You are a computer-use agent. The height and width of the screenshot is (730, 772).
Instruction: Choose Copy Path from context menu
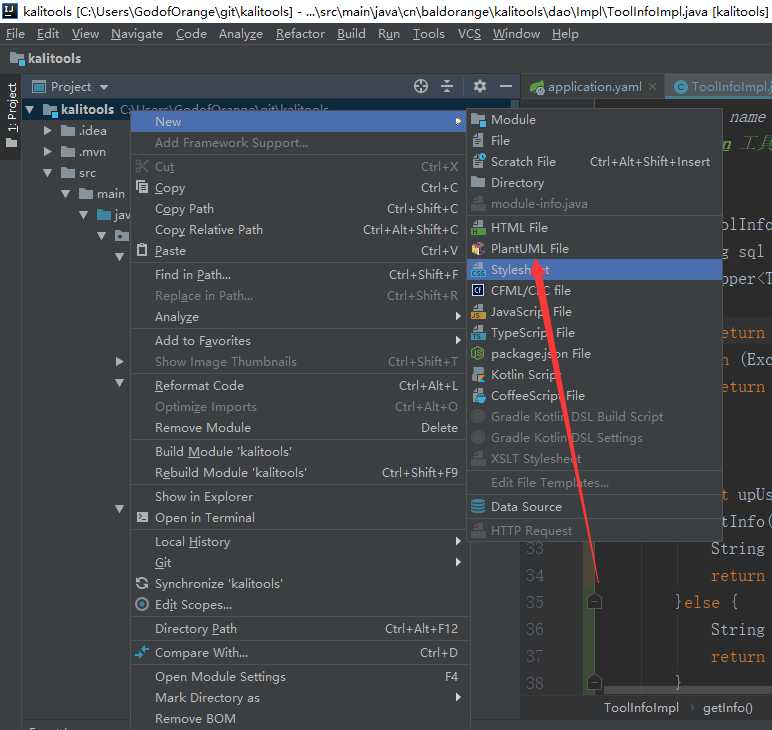point(297,209)
